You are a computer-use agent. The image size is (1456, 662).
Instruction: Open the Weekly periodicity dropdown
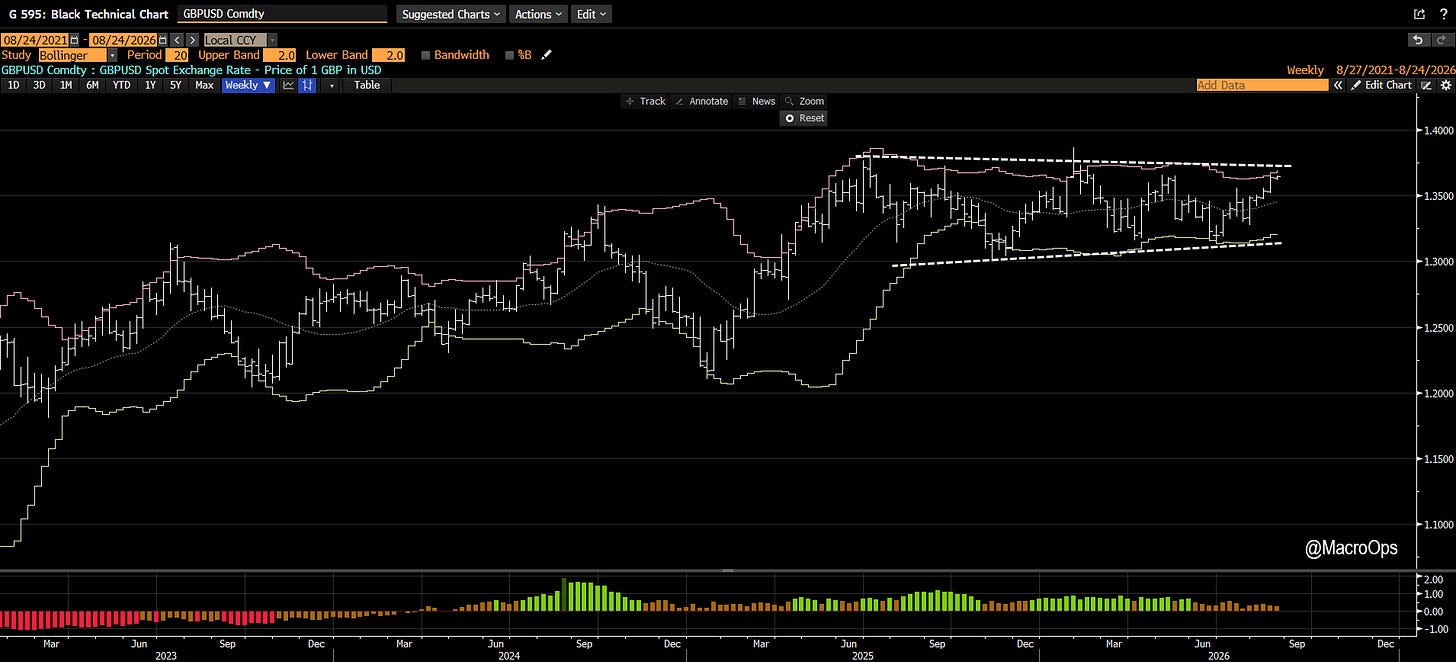pos(247,85)
